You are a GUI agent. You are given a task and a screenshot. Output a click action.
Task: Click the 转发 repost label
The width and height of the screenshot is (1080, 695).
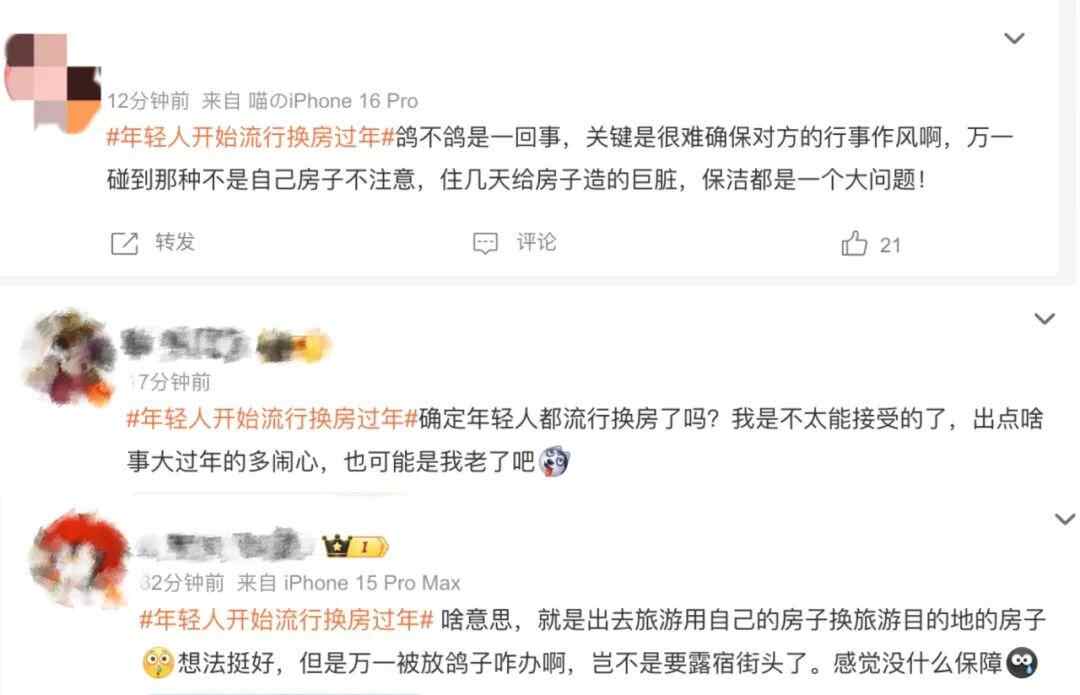[175, 242]
